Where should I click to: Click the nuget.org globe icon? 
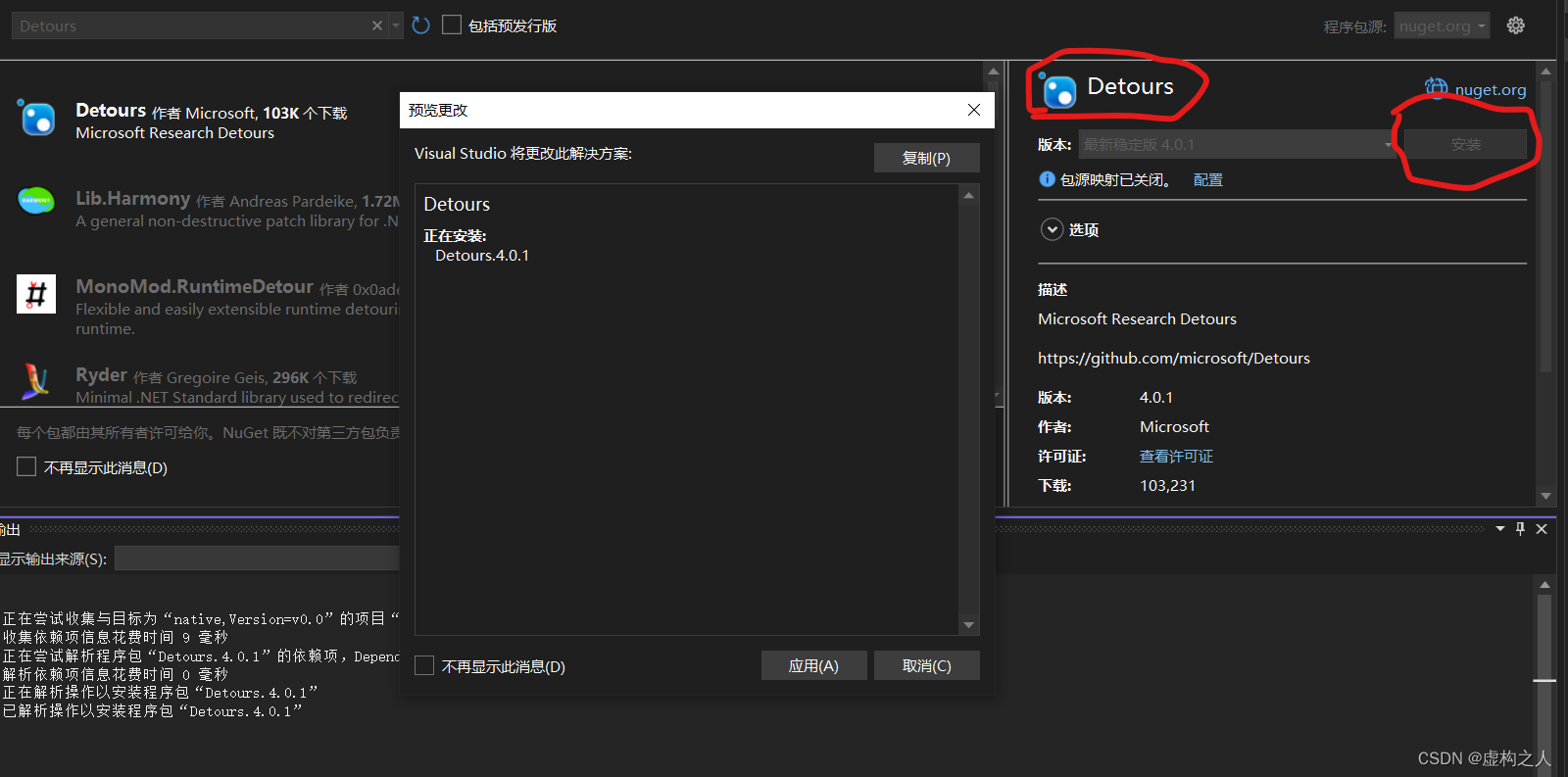click(x=1436, y=89)
